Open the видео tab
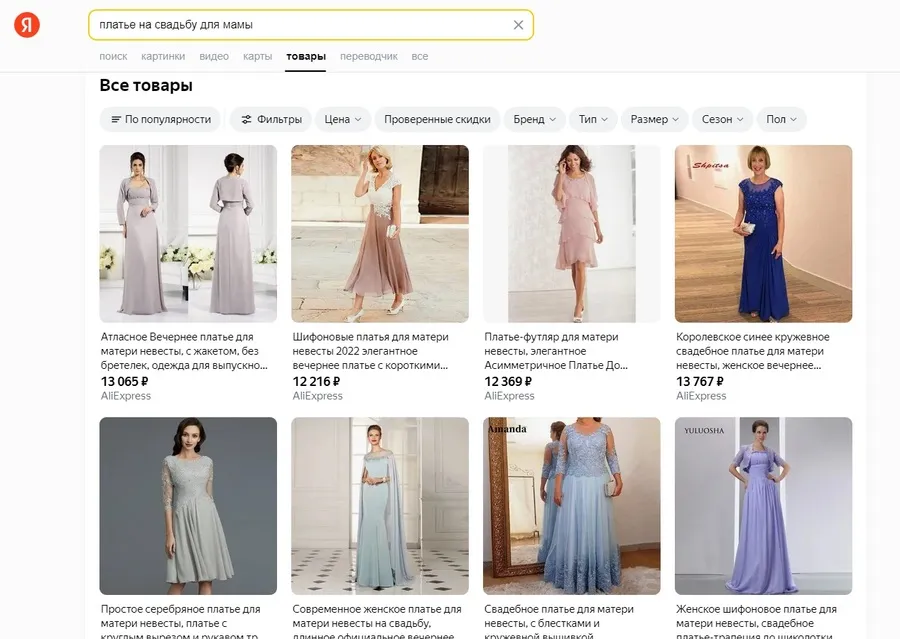The width and height of the screenshot is (900, 639). [214, 56]
